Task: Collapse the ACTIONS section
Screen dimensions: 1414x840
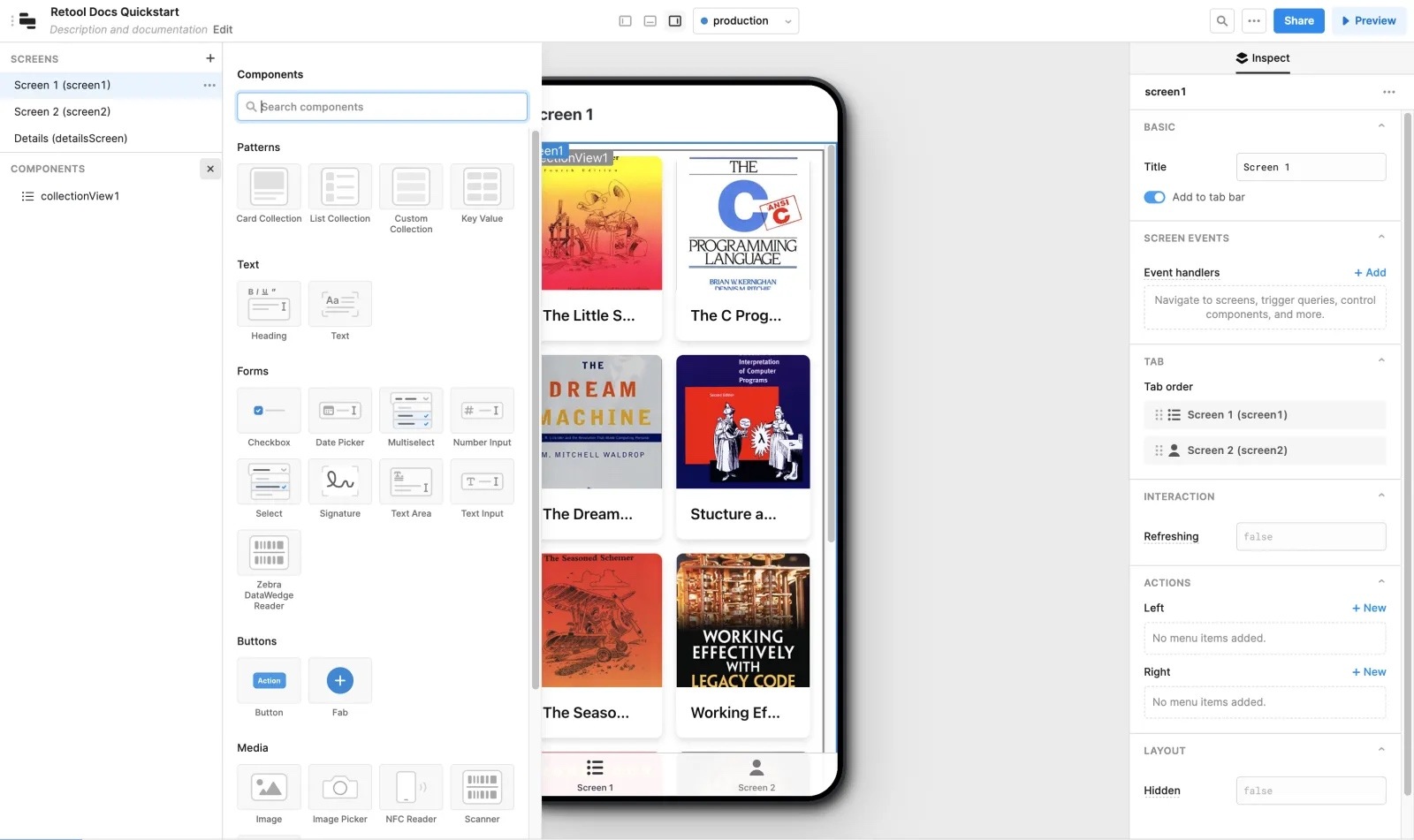Action: pyautogui.click(x=1380, y=582)
